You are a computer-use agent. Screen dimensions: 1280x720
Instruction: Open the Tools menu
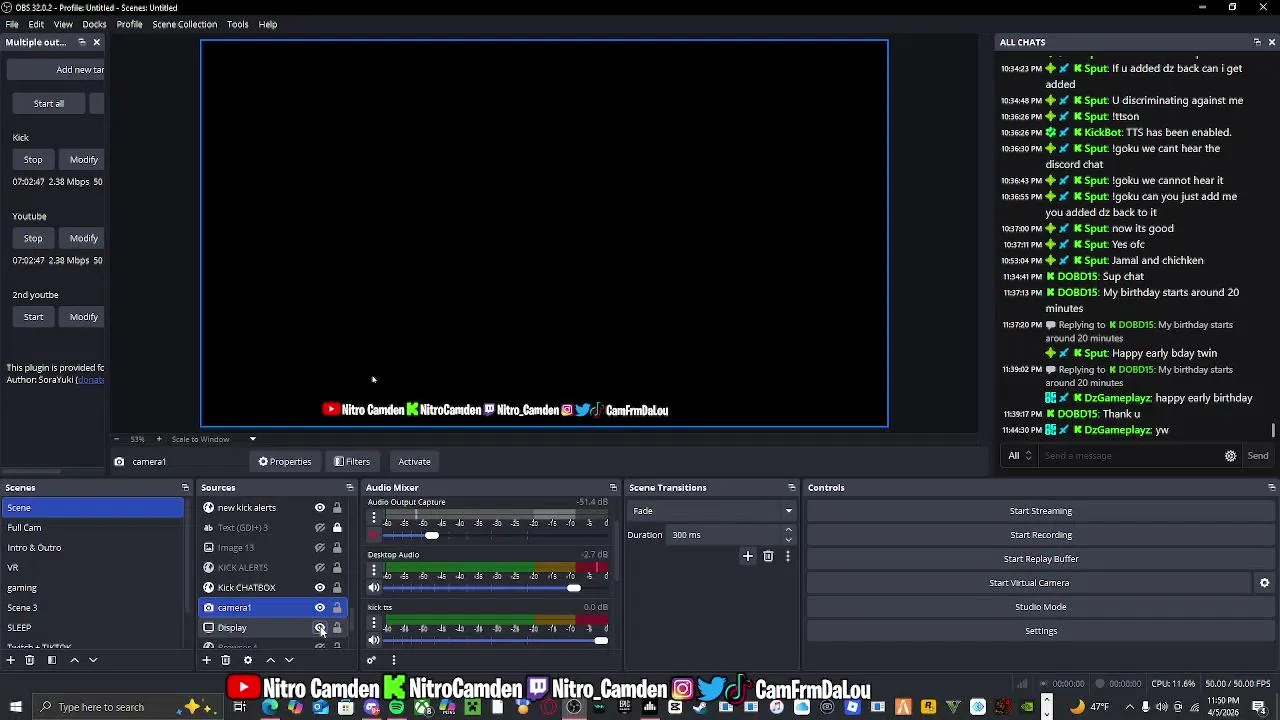point(237,24)
